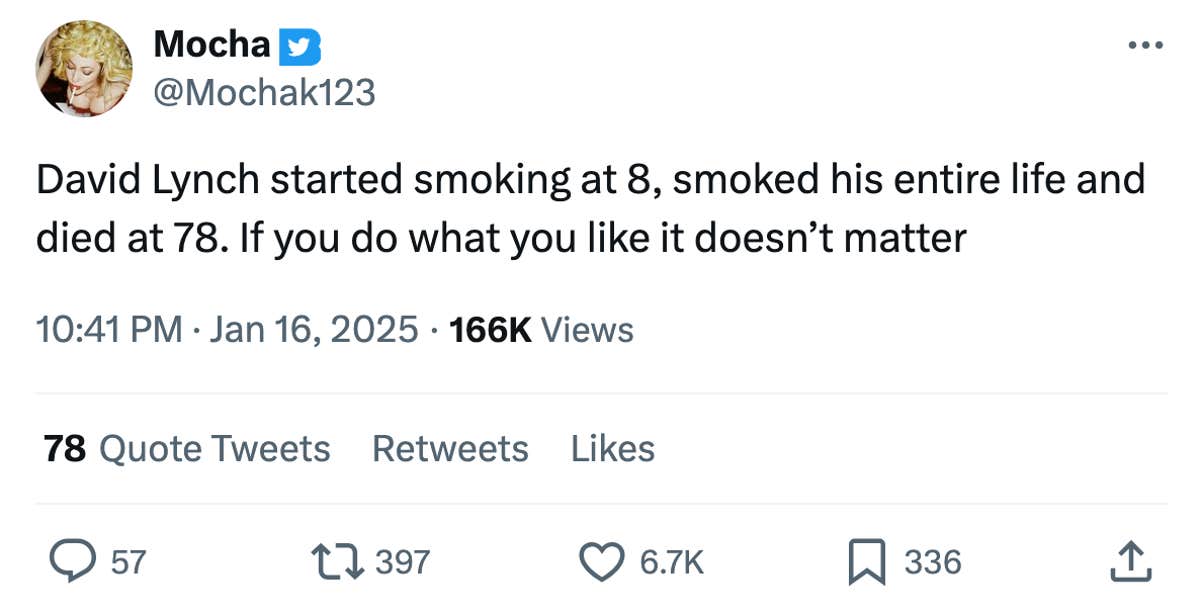Click the 57 replies count
This screenshot has height=615, width=1200.
coord(128,562)
